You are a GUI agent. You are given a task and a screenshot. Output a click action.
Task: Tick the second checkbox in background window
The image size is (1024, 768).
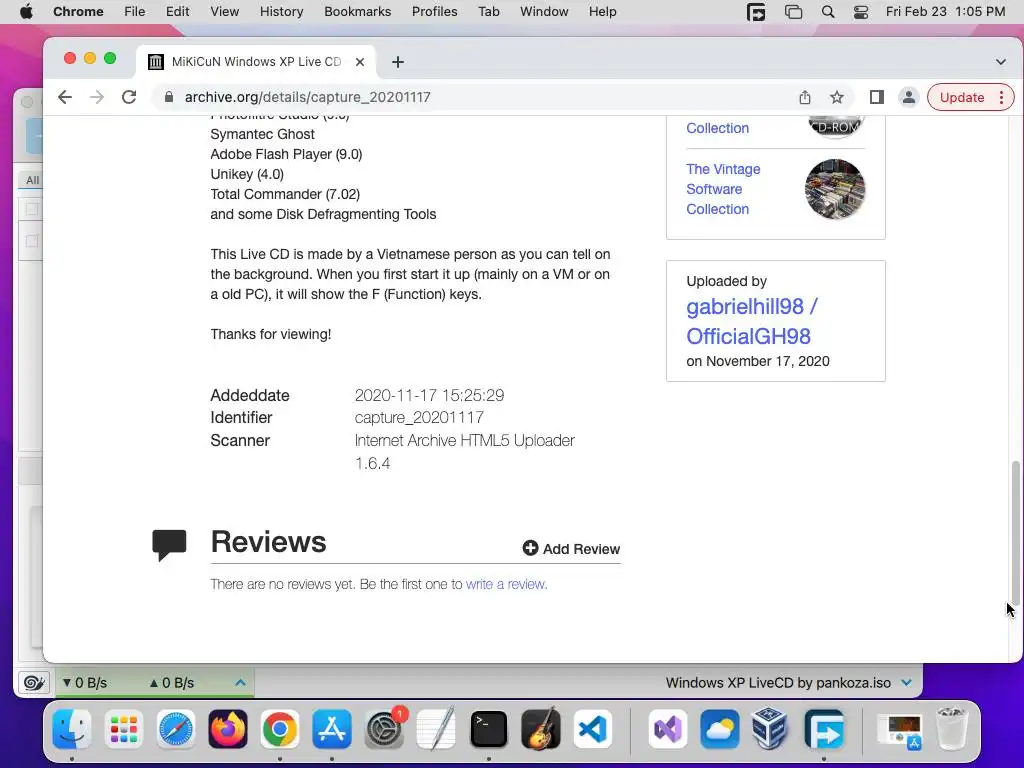31,241
